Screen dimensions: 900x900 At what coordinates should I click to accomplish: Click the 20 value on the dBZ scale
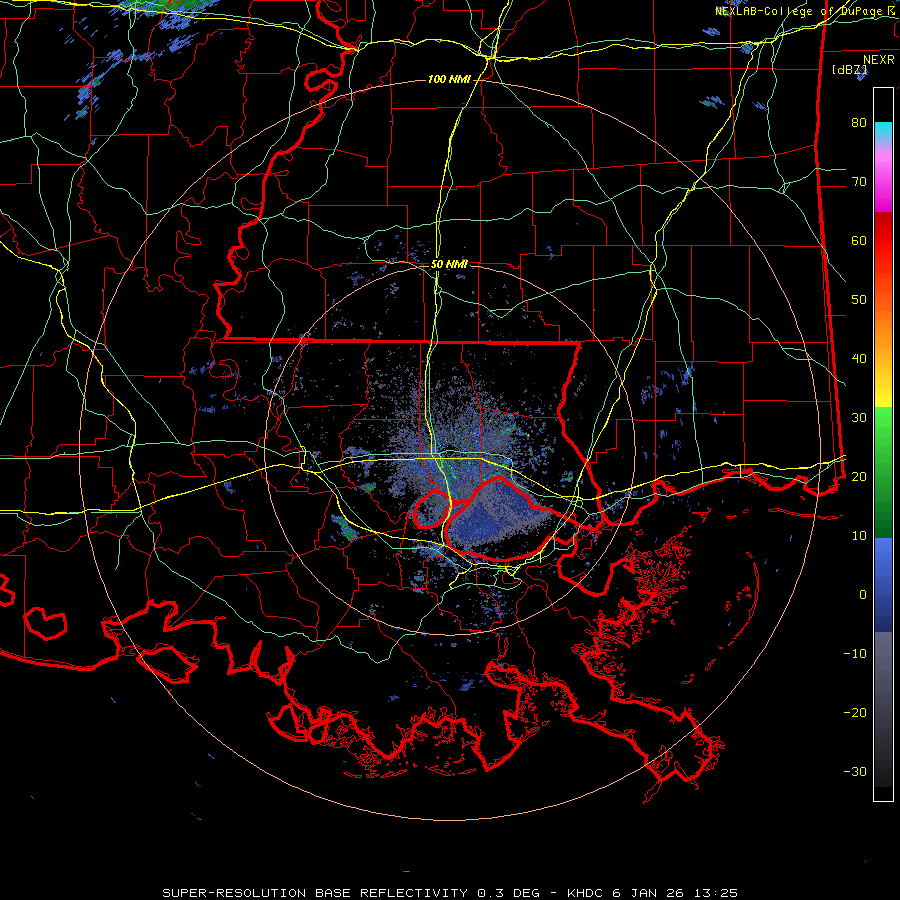(x=859, y=476)
